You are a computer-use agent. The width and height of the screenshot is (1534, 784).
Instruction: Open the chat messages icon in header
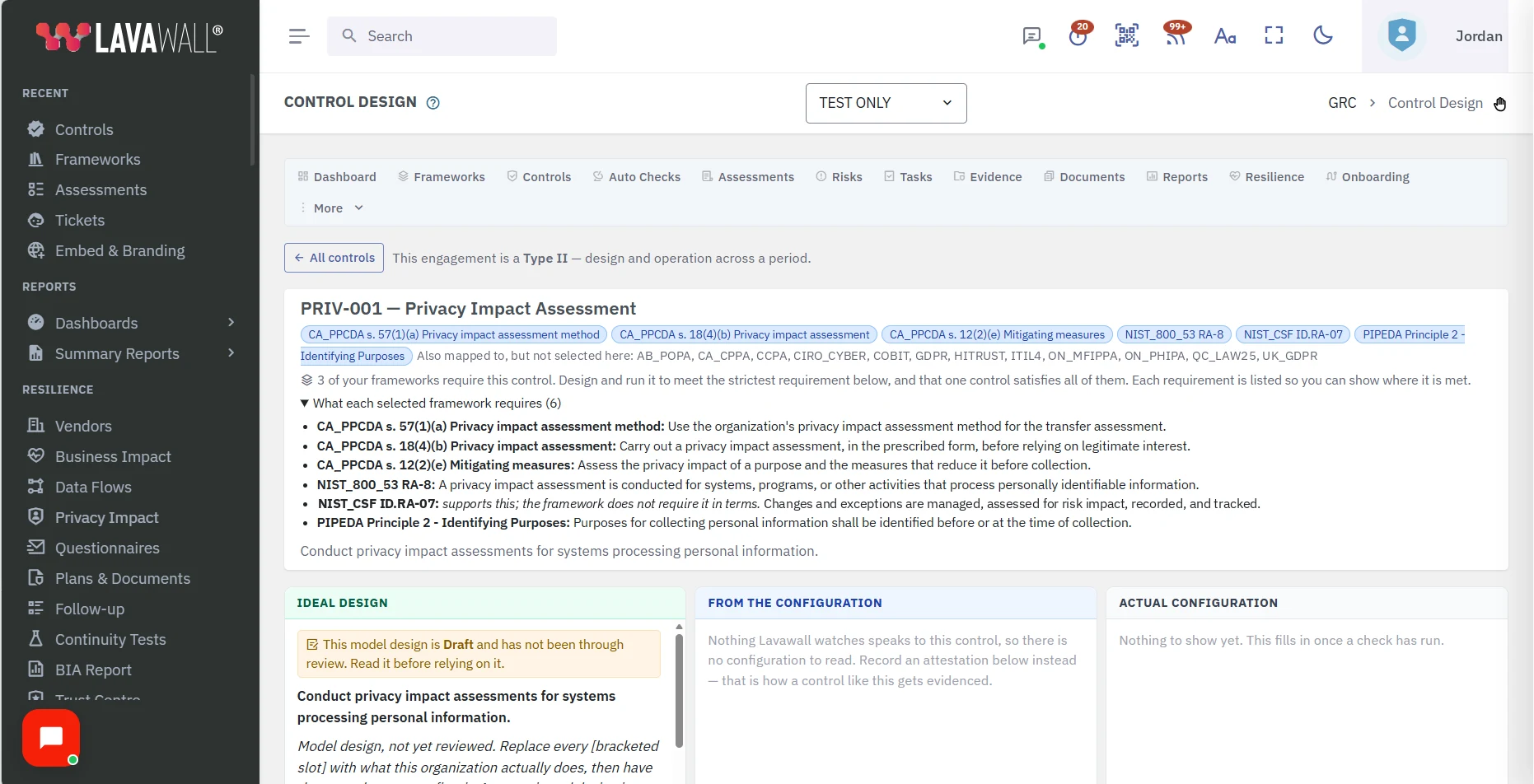point(1032,36)
